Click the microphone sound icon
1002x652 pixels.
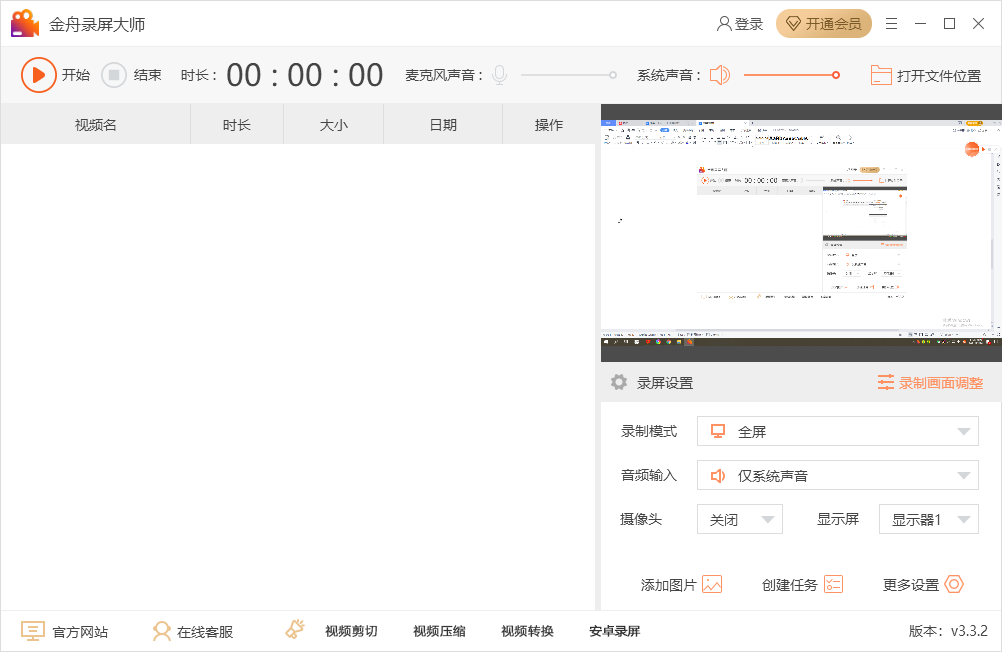coord(500,75)
